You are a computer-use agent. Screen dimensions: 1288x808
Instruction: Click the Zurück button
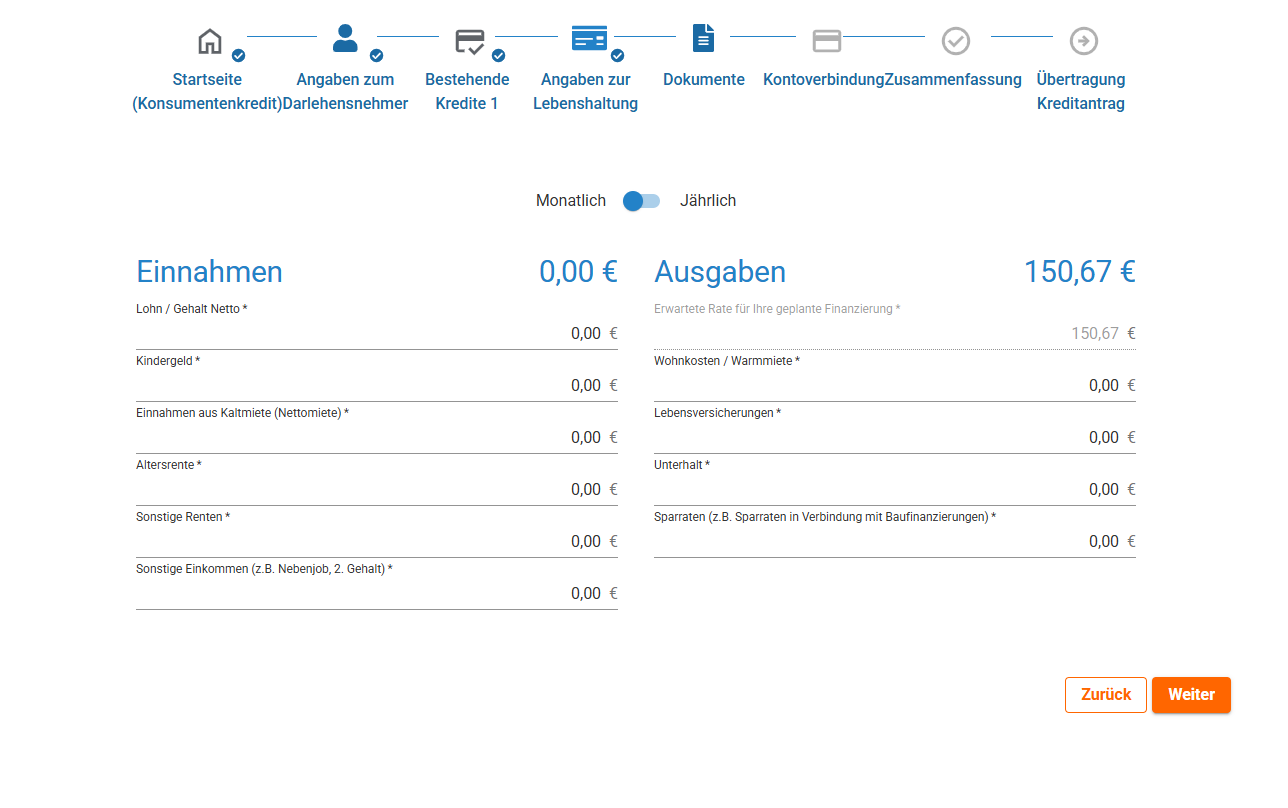1105,695
